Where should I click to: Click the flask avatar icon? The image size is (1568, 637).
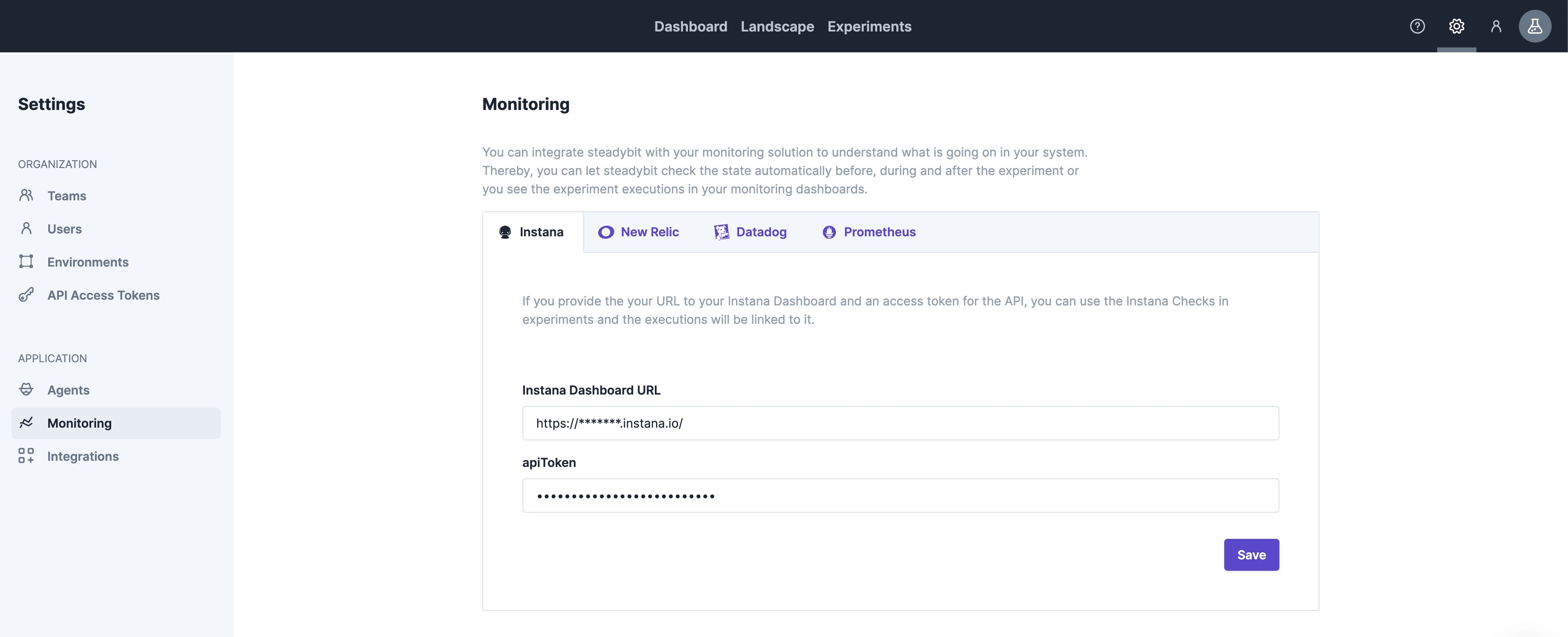pos(1534,26)
